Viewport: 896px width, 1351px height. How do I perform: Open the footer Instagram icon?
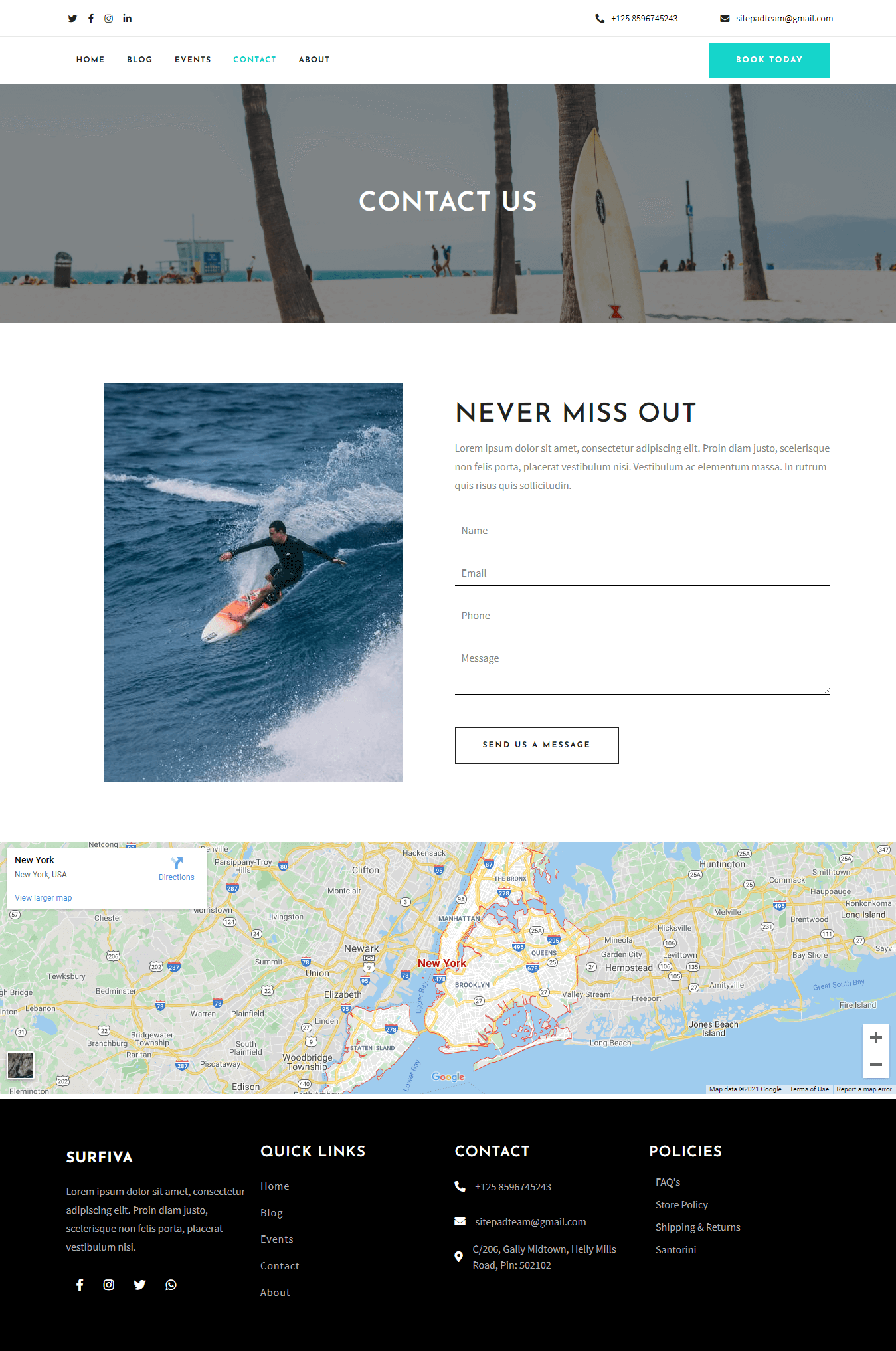109,1285
